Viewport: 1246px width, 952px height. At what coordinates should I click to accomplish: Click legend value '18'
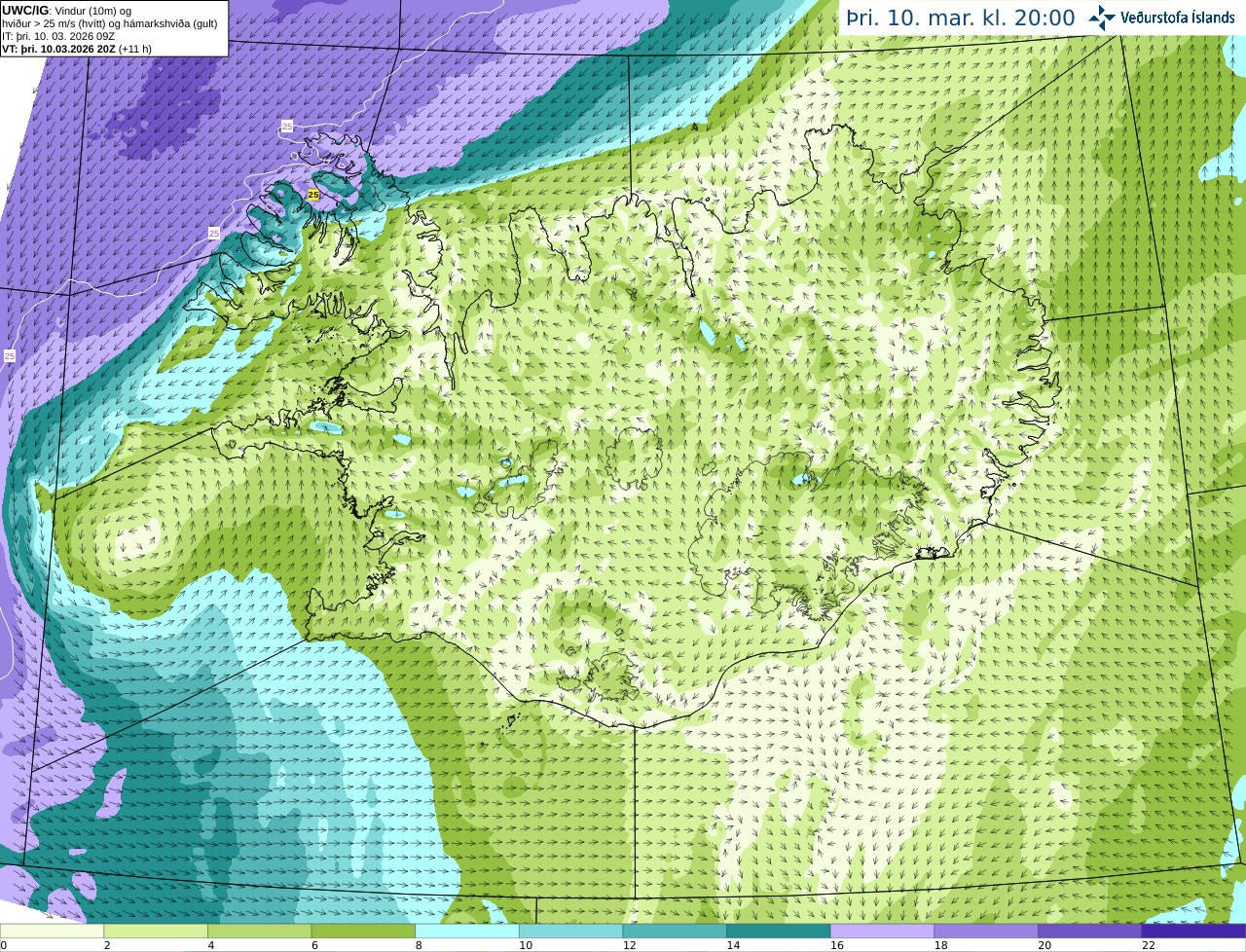940,945
